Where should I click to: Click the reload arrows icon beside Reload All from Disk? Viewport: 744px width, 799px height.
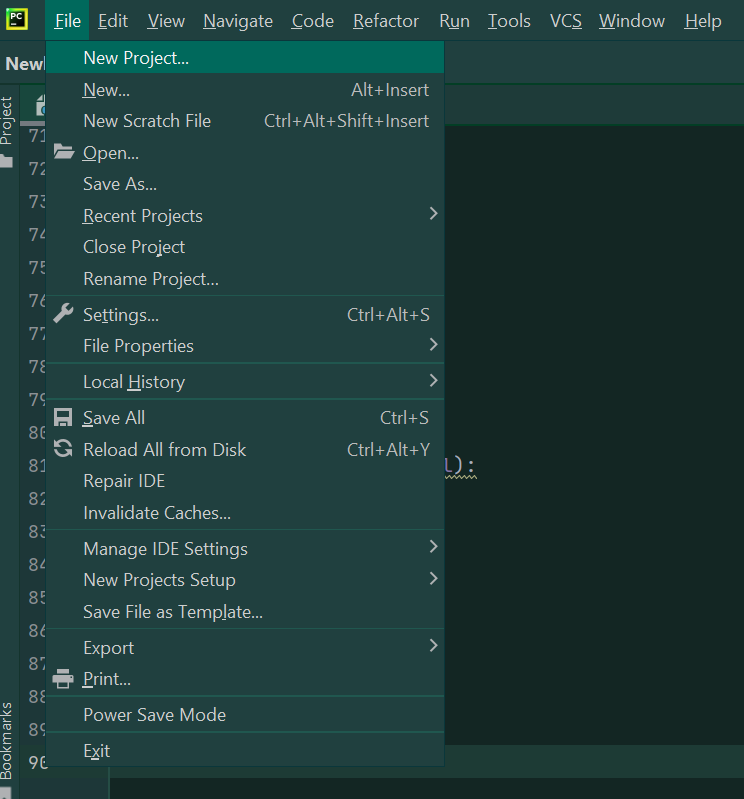point(63,448)
